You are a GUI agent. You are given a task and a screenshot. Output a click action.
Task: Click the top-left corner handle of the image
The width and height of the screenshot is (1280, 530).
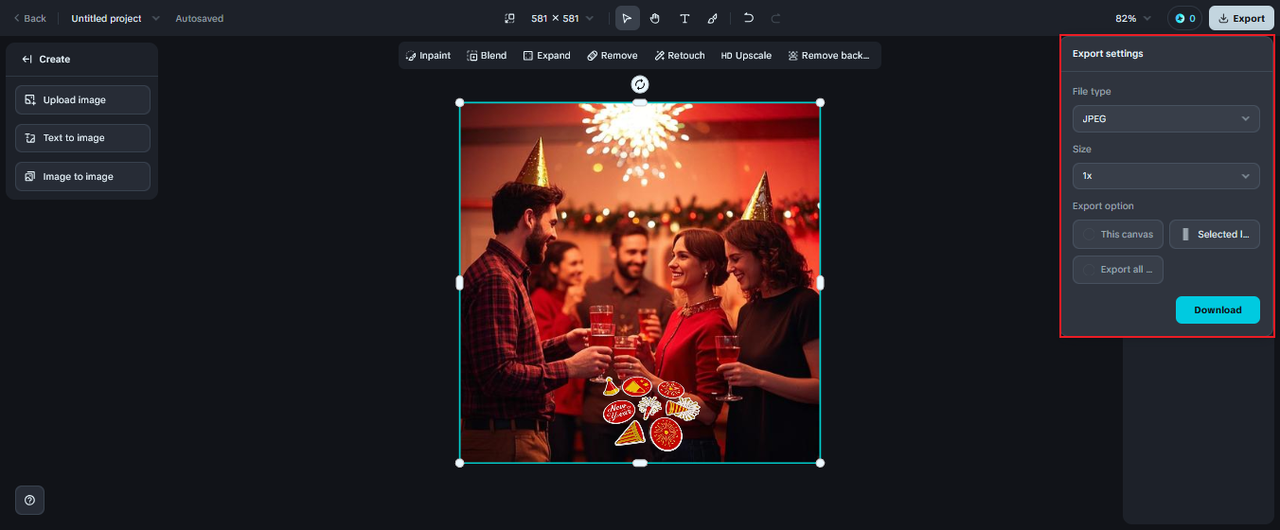coord(460,102)
